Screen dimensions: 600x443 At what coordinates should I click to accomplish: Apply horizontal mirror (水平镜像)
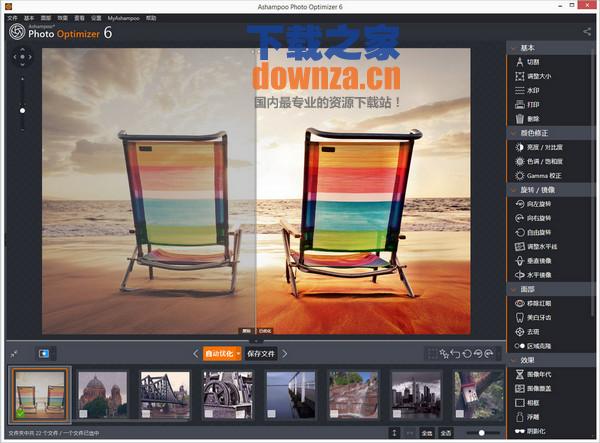(x=533, y=275)
